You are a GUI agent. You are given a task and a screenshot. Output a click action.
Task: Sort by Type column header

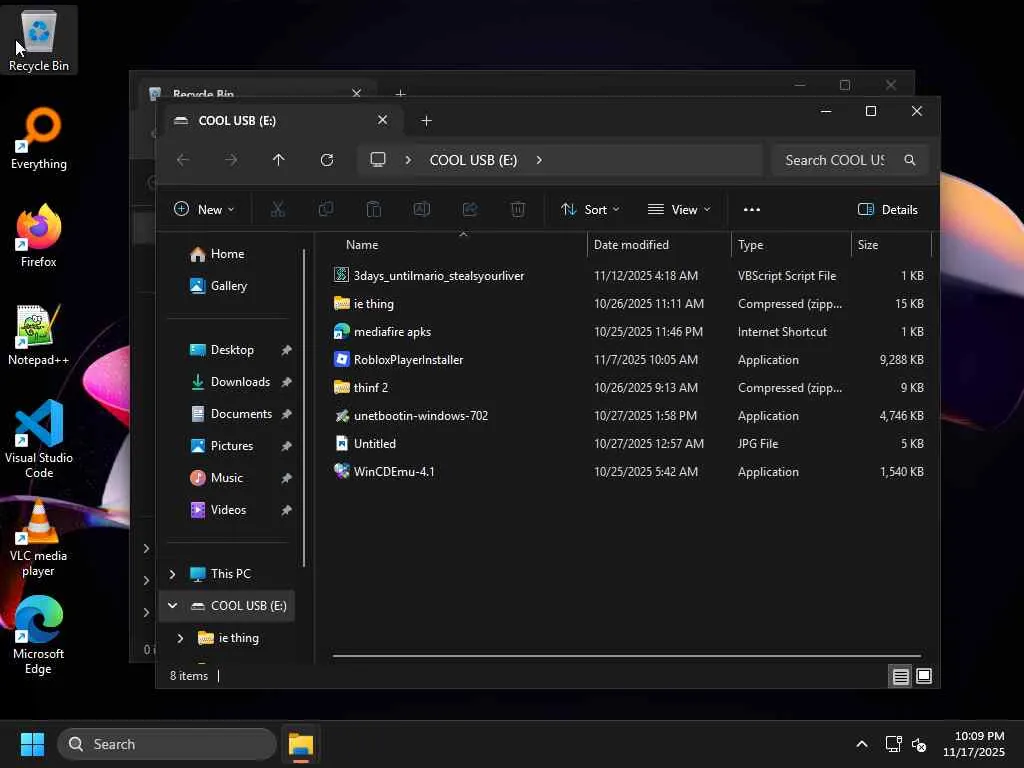coord(791,245)
